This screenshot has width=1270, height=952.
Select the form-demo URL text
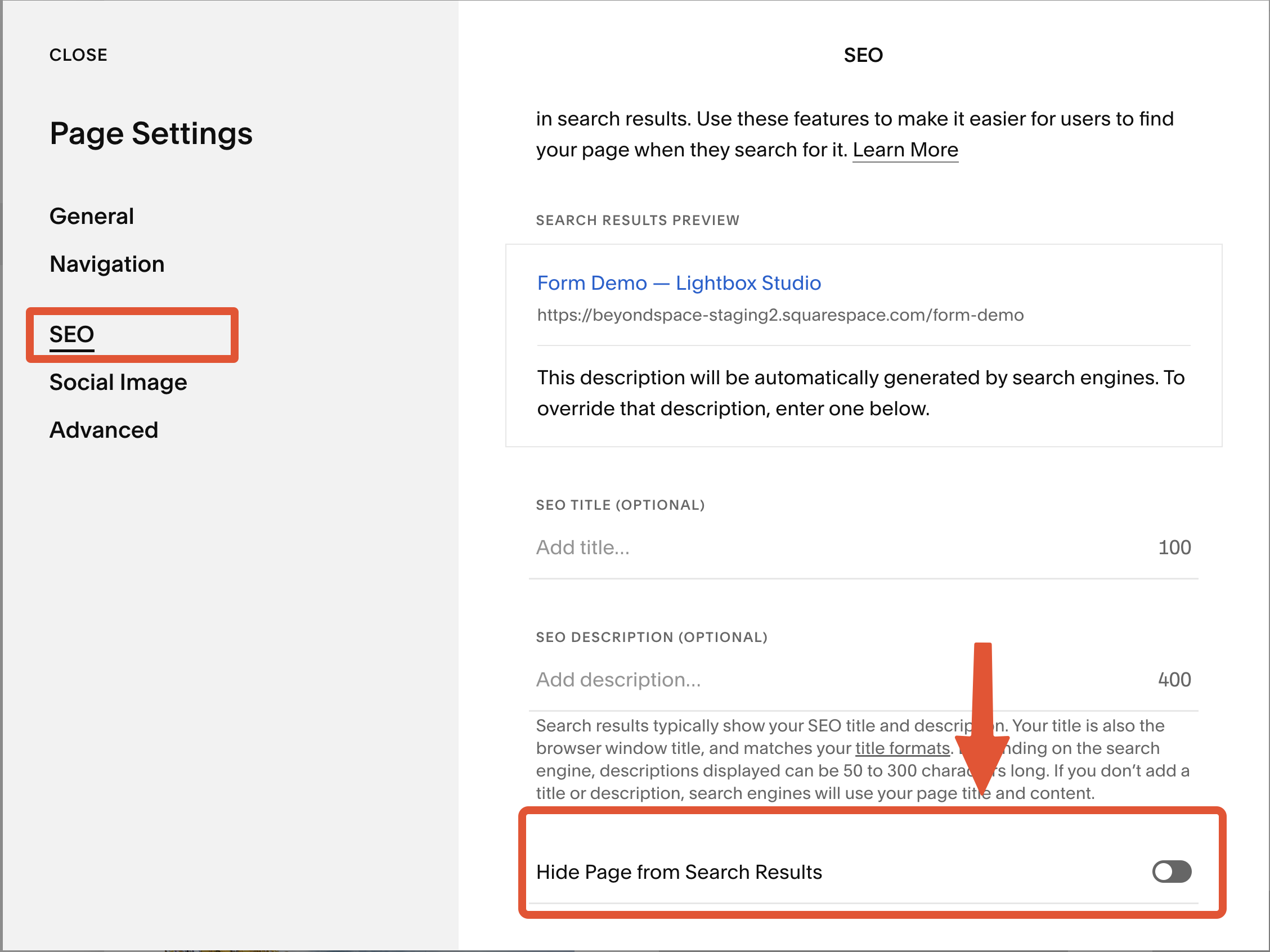pyautogui.click(x=780, y=315)
